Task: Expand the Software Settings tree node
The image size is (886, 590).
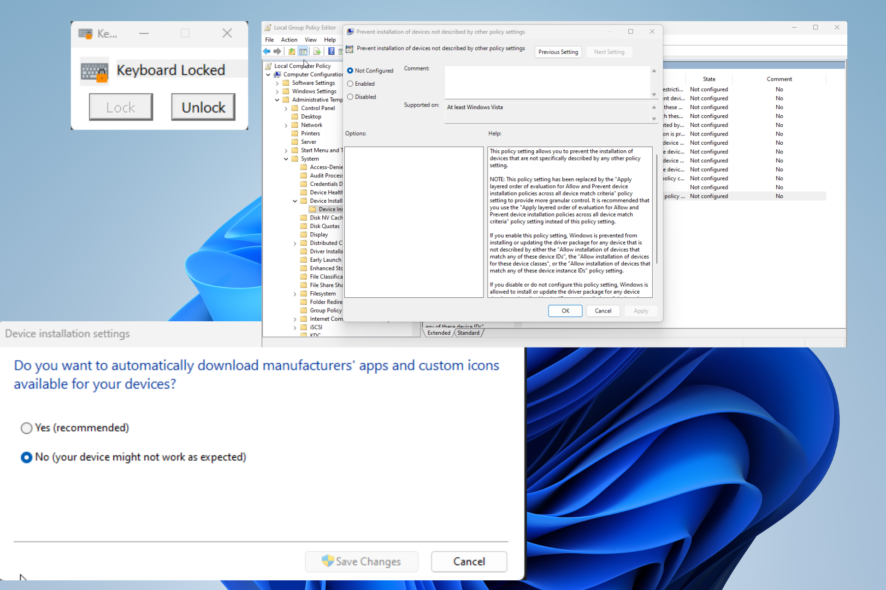Action: click(x=279, y=83)
